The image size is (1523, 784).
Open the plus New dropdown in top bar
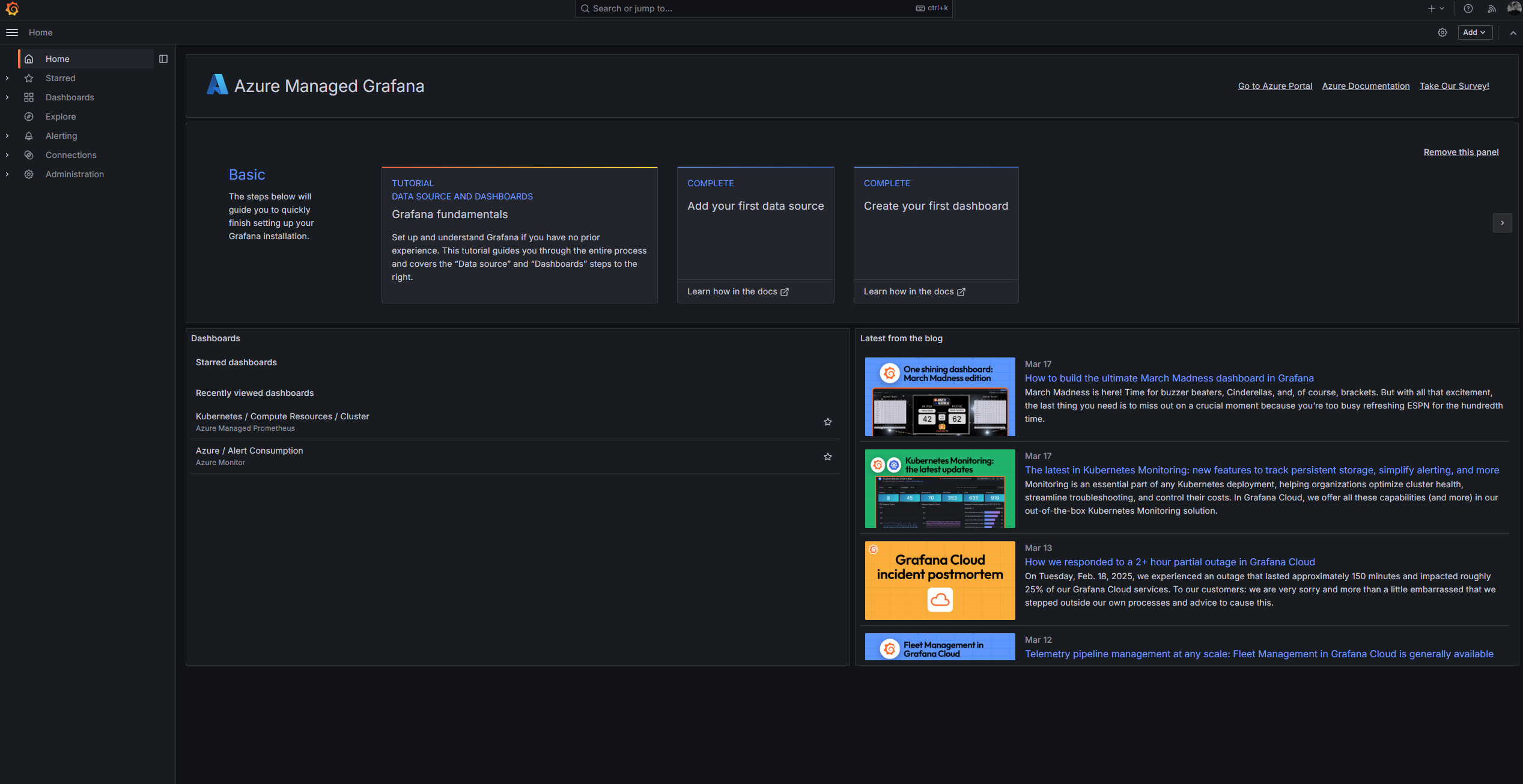click(x=1436, y=8)
